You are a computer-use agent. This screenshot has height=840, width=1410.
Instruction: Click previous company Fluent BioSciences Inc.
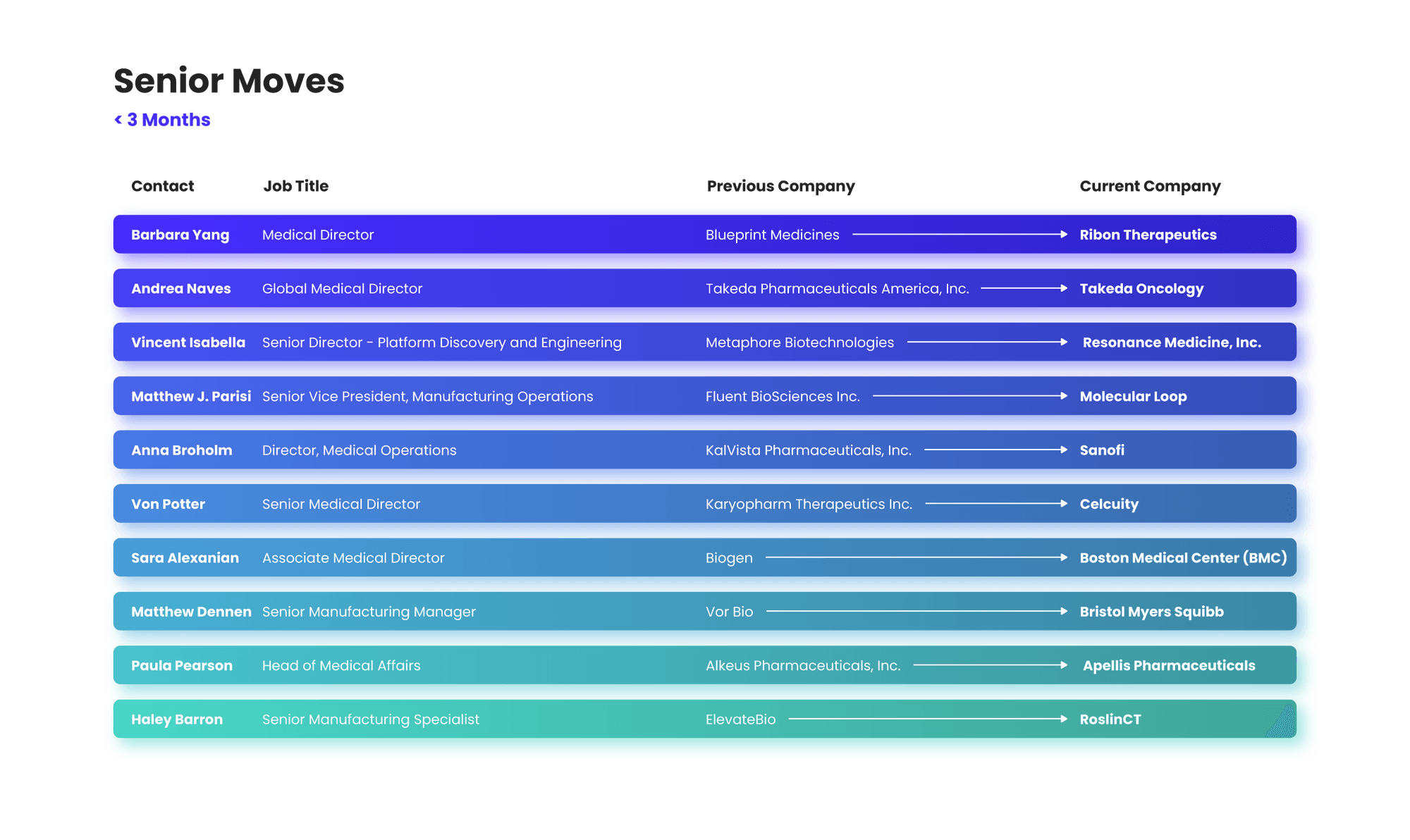click(783, 396)
